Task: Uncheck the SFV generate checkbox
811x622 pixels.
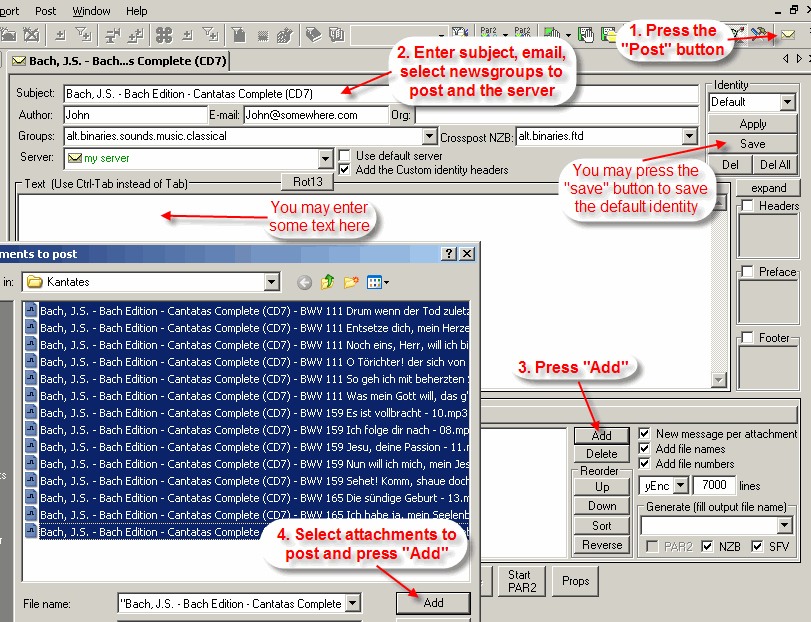Action: [758, 546]
